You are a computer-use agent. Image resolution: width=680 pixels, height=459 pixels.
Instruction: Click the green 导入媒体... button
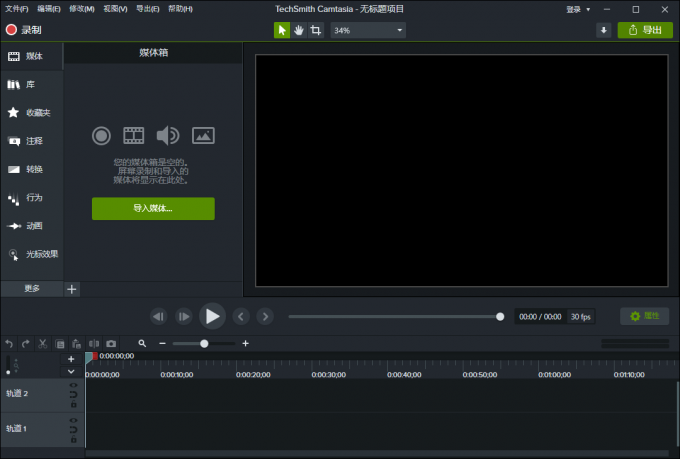153,209
